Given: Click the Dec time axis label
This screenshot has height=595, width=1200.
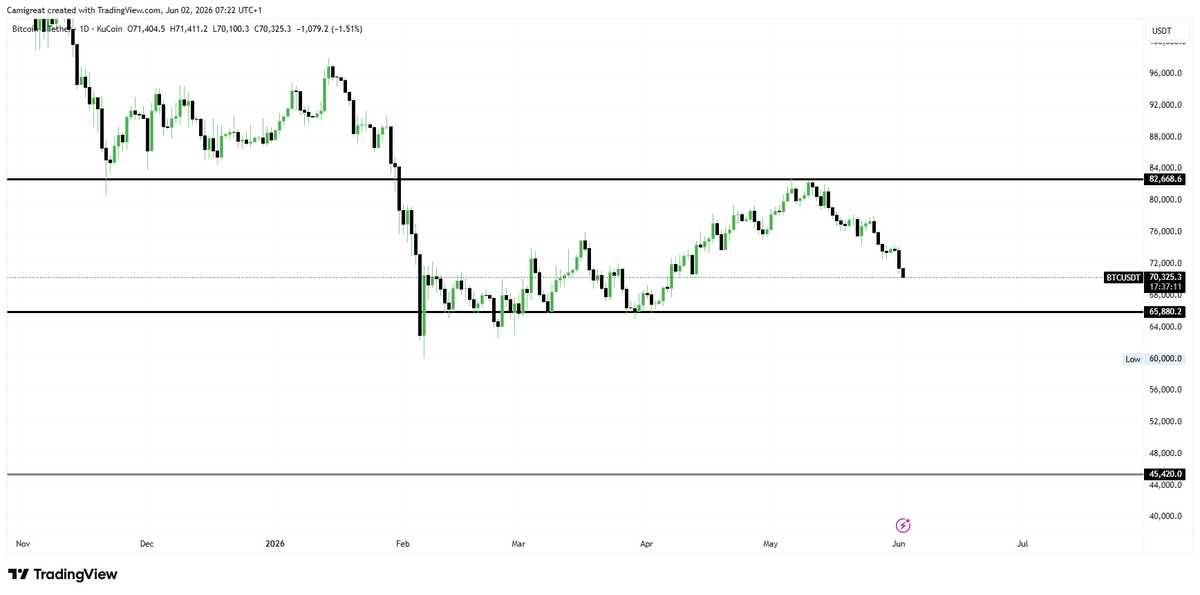Looking at the screenshot, I should click(x=146, y=544).
